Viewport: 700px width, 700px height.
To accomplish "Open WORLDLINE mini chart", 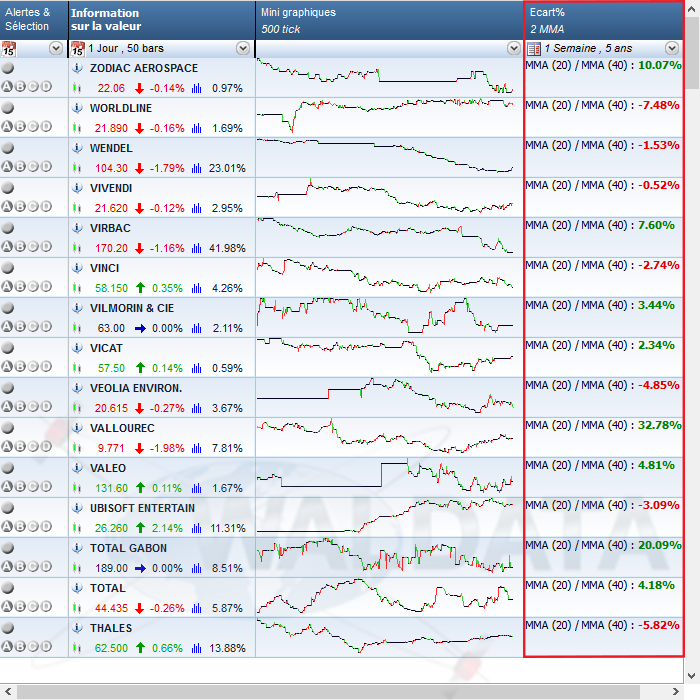I will point(385,116).
